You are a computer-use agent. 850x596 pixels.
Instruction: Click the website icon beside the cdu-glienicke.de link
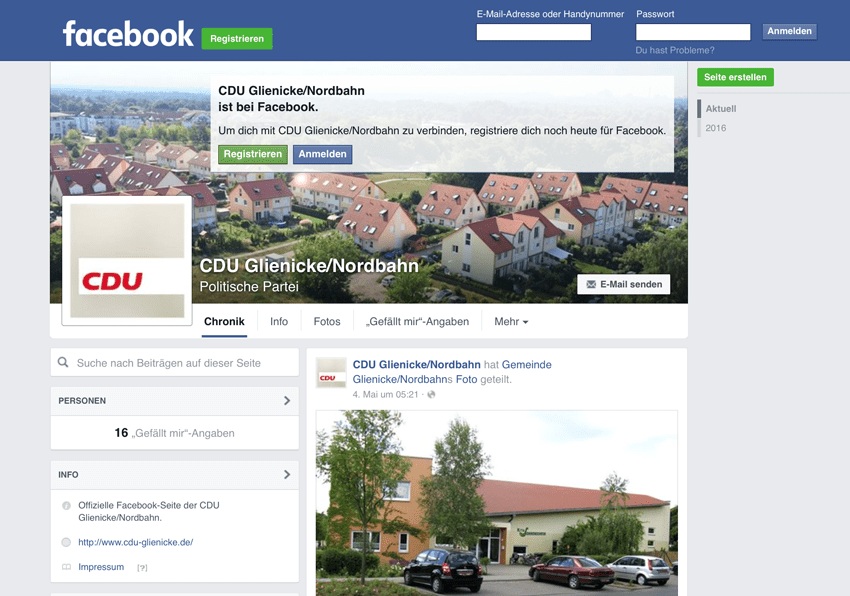point(66,542)
